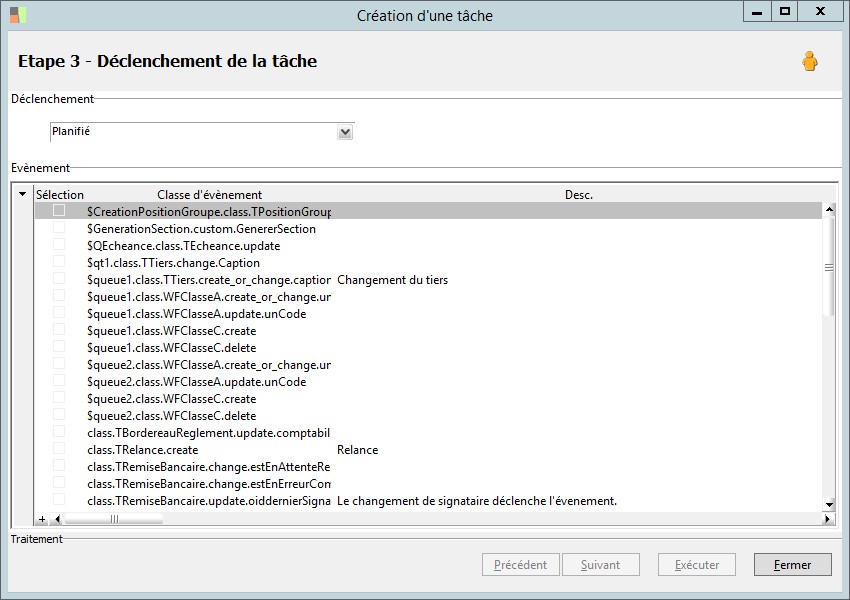Click the horizontal scrollbar thumb of grid
Screen dimensions: 850x600
tap(113, 519)
